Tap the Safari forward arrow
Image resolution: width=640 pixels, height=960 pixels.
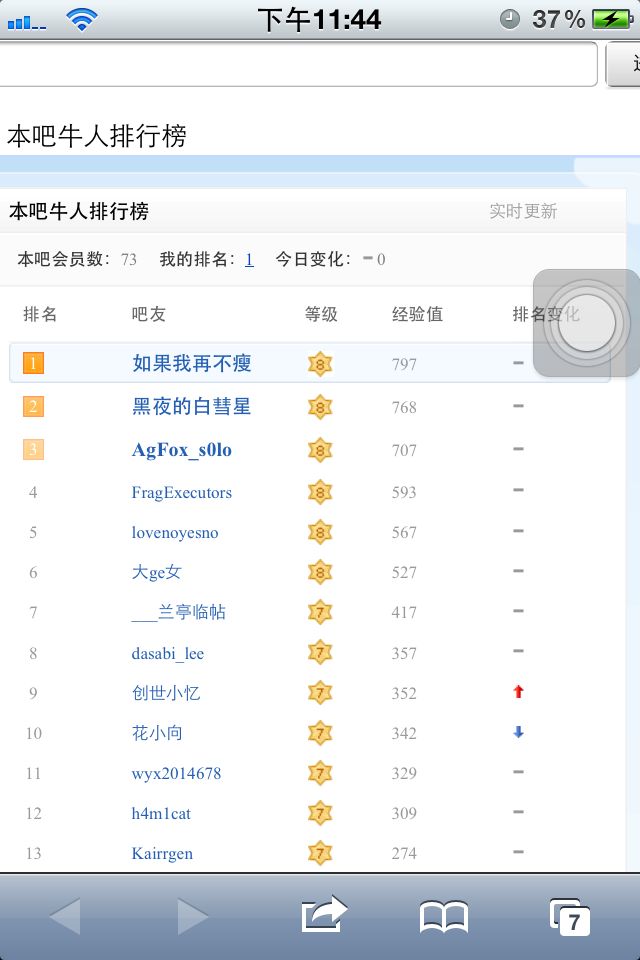pos(192,916)
